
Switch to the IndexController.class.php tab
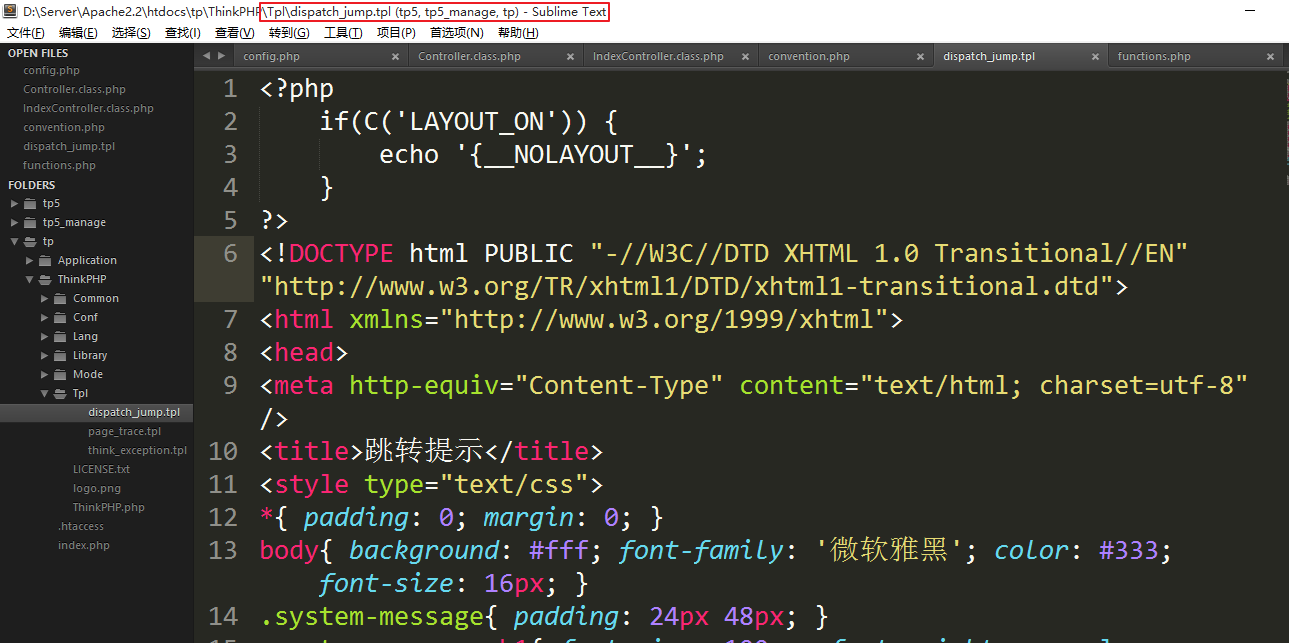pos(657,57)
